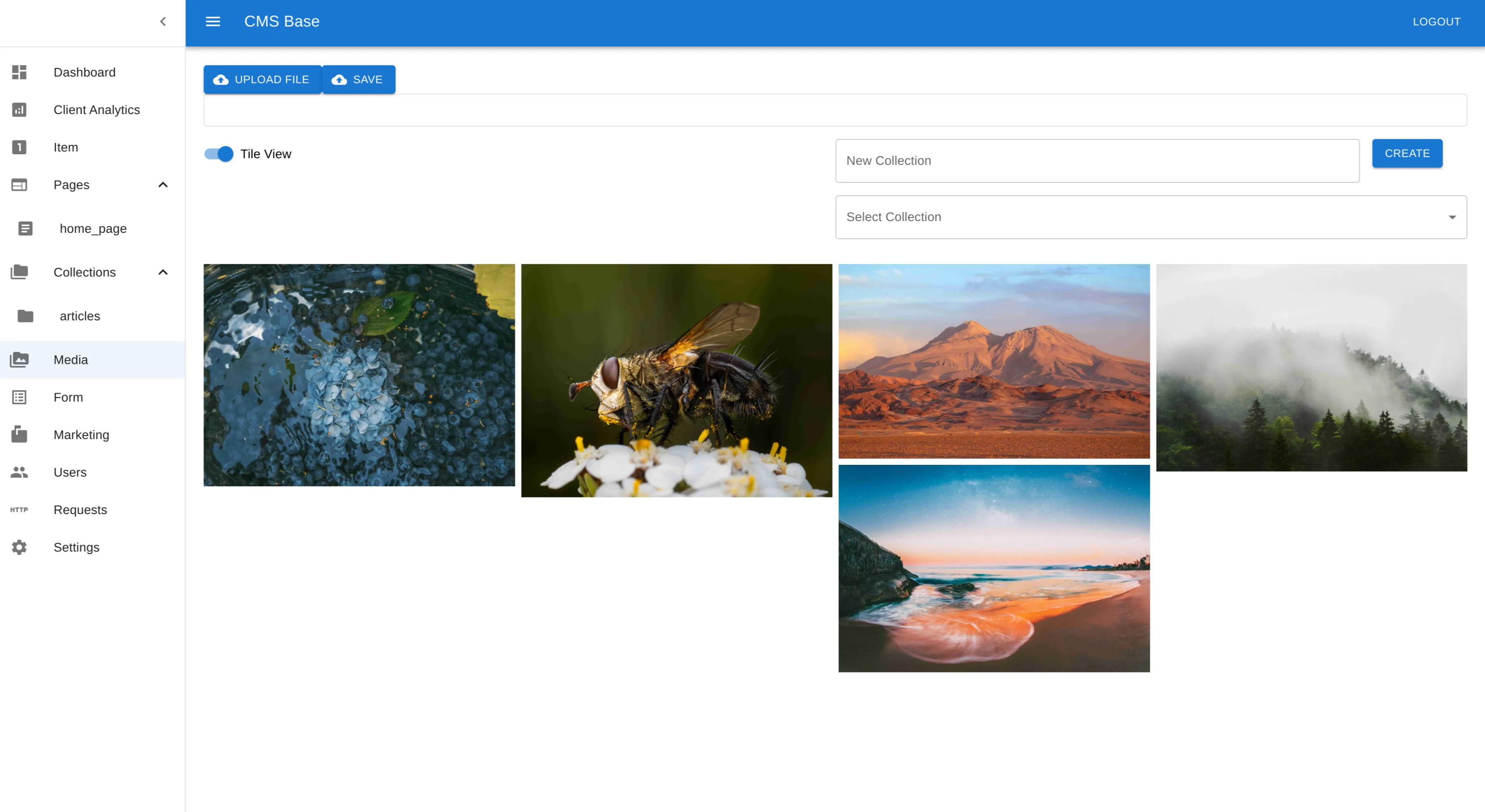The image size is (1485, 812).
Task: Open the Form section from the sidebar
Action: point(68,397)
